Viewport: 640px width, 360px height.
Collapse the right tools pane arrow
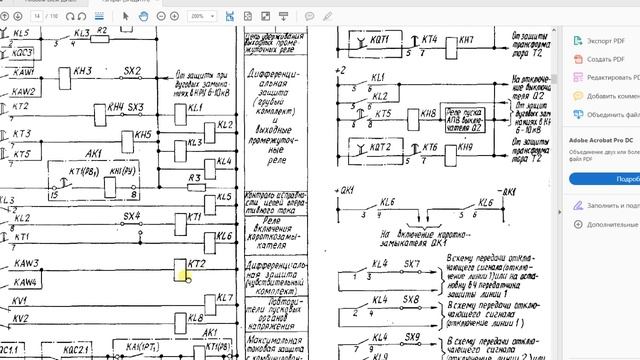[x=560, y=212]
